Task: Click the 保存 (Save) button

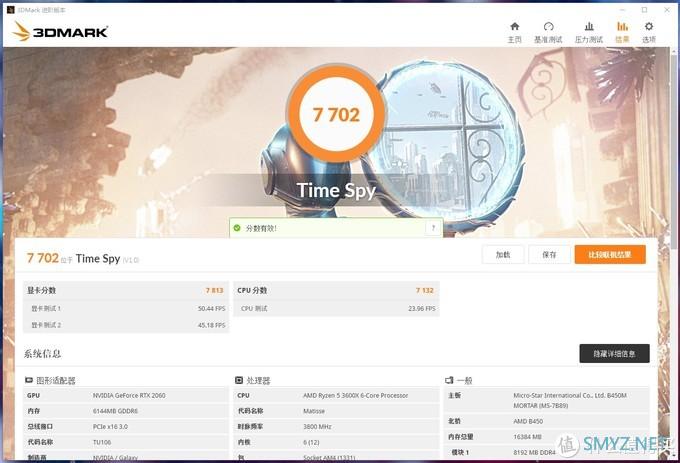Action: coord(549,254)
